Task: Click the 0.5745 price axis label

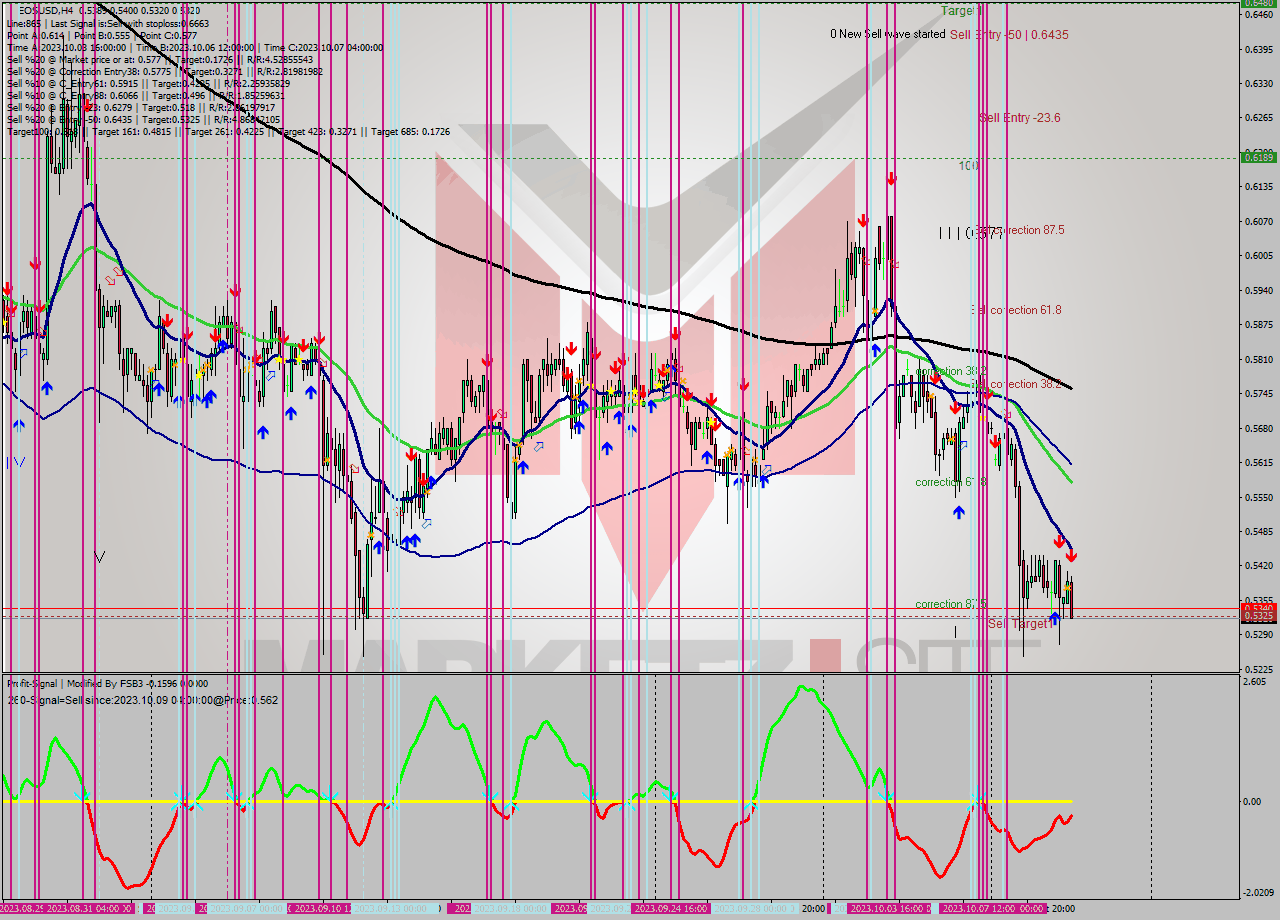Action: click(x=1259, y=394)
